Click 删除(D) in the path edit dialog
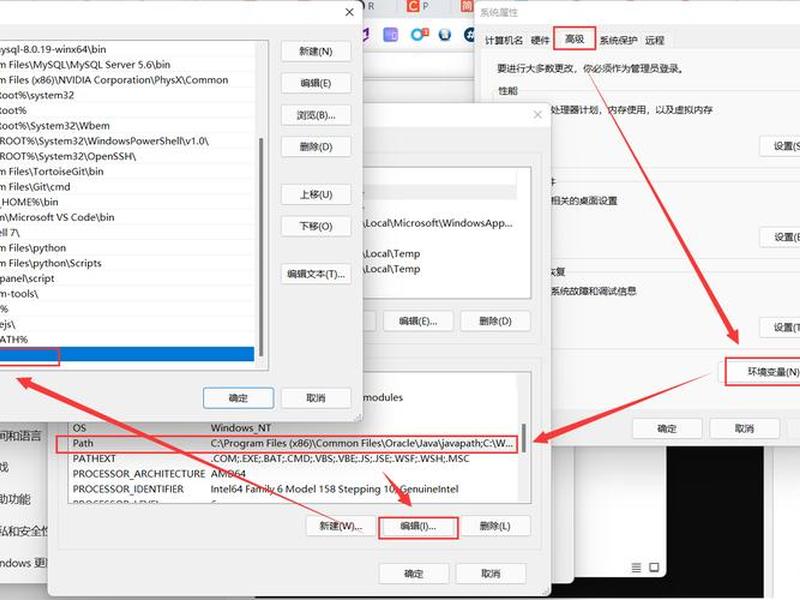Screen dimensions: 800x600 (316, 147)
